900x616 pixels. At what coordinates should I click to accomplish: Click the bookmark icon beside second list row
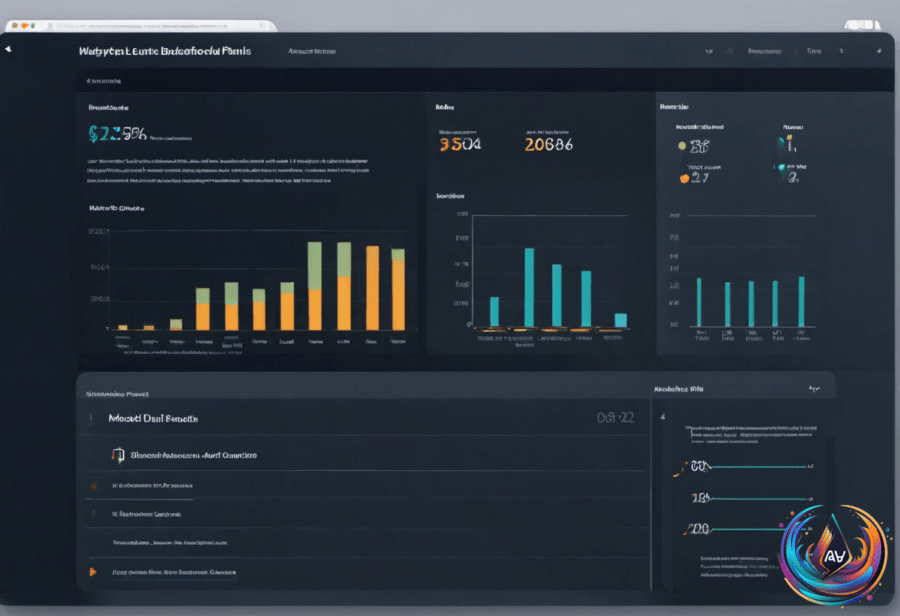[x=118, y=455]
